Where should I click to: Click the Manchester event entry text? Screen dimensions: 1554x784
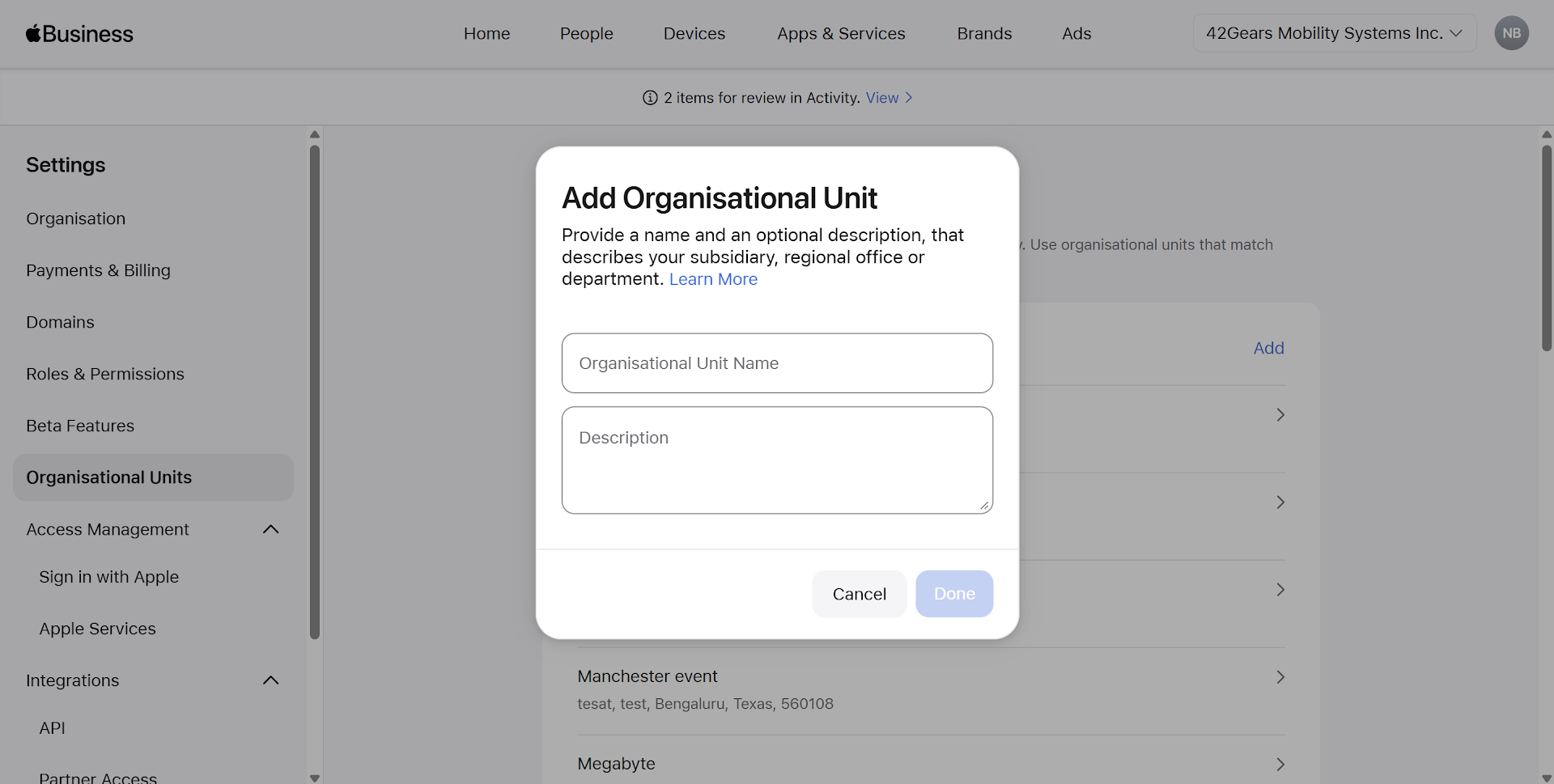(647, 676)
